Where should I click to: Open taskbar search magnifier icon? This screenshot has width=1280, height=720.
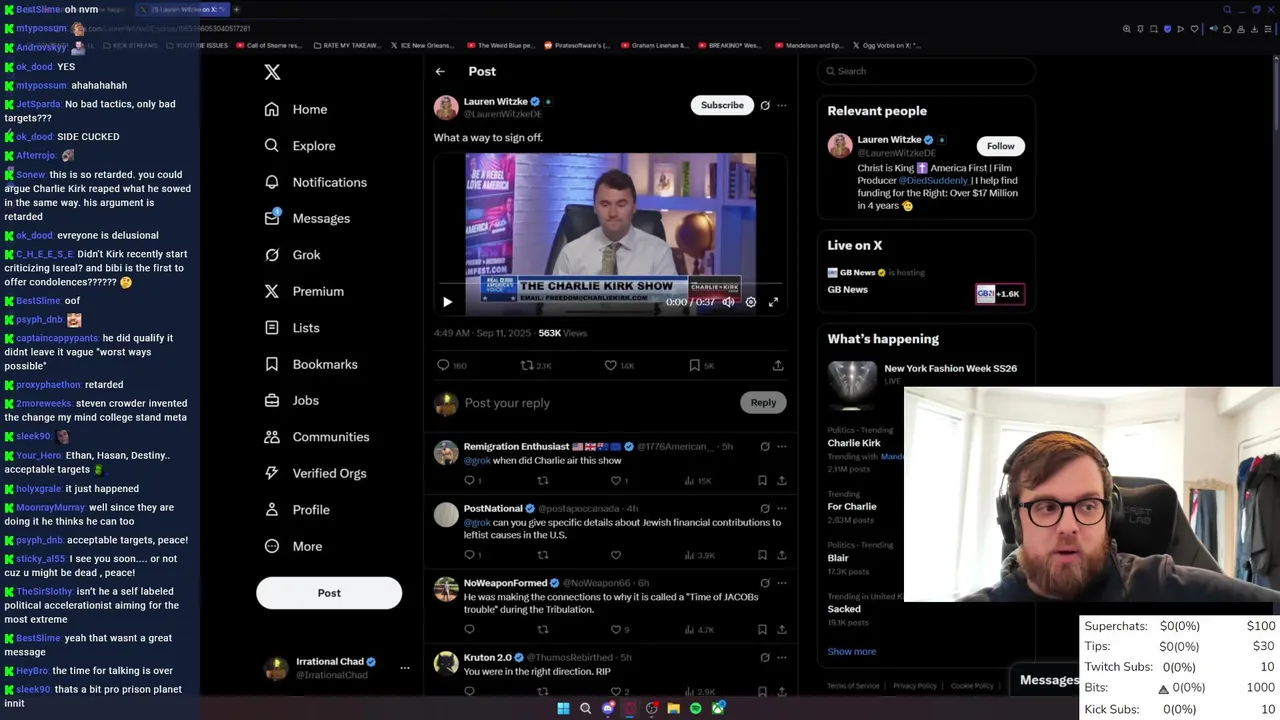[585, 708]
